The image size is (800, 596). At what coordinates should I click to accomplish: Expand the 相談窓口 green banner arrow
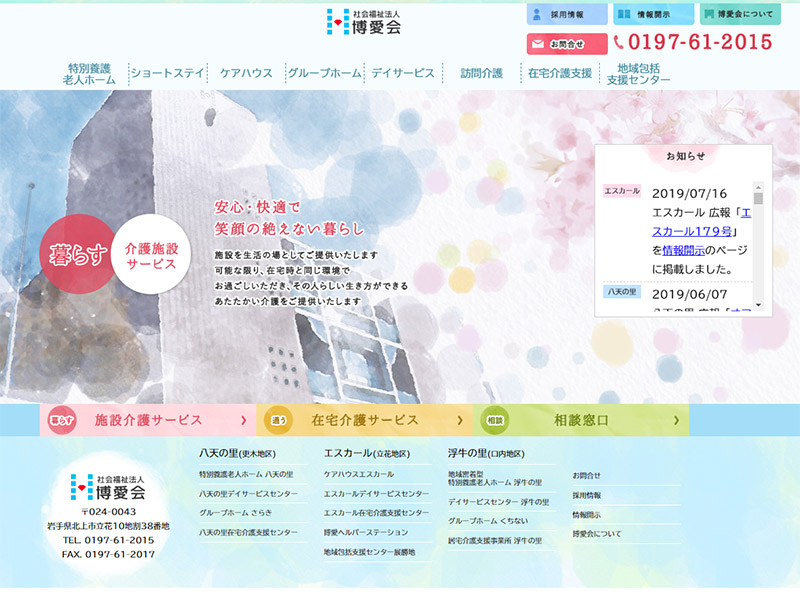click(x=676, y=421)
